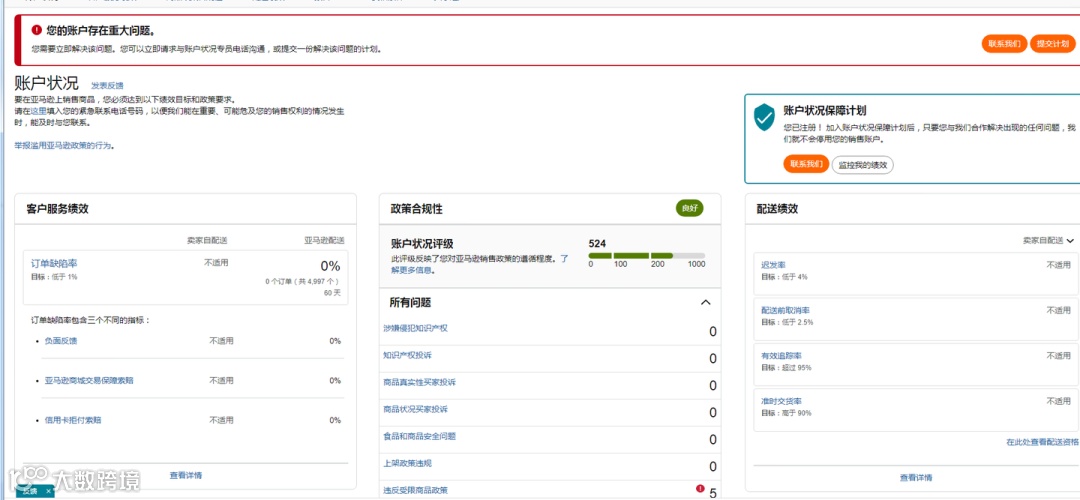Viewport: 1080px width, 500px height.
Task: Open the 信用卡拒付索赔 link
Action: (73, 420)
